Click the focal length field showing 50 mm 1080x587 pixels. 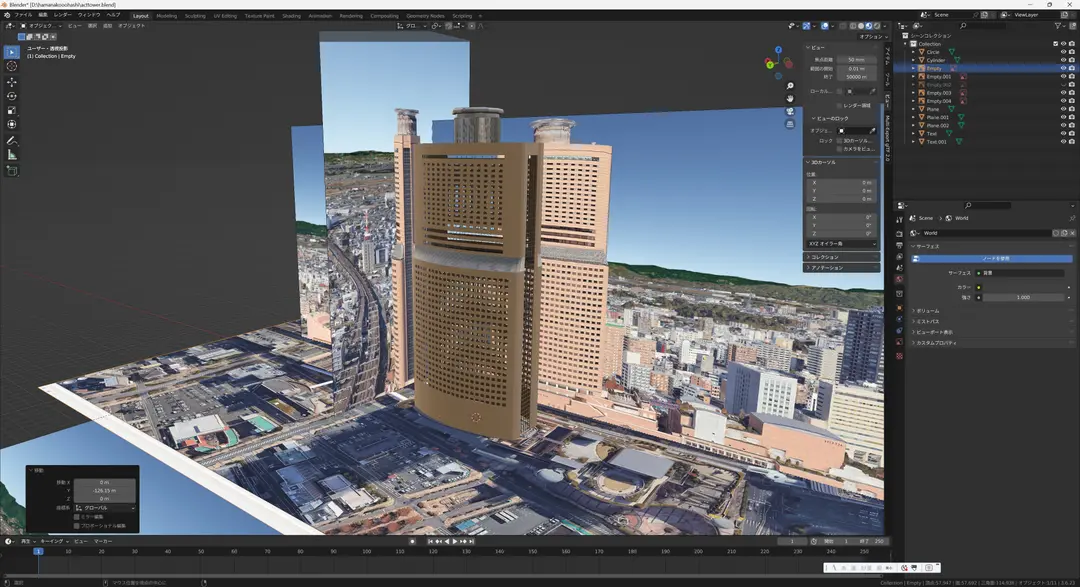[x=856, y=60]
